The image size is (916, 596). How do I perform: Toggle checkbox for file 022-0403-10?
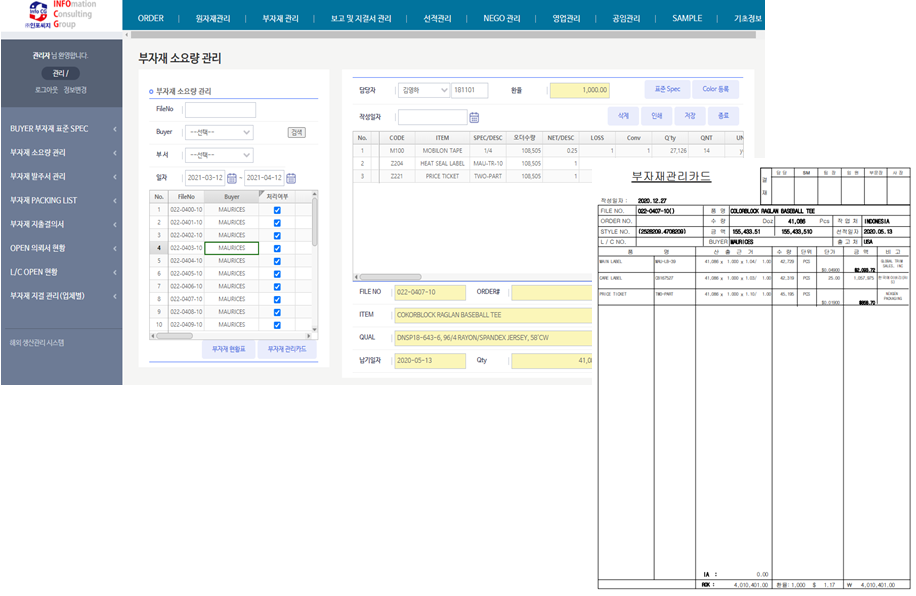pos(277,248)
